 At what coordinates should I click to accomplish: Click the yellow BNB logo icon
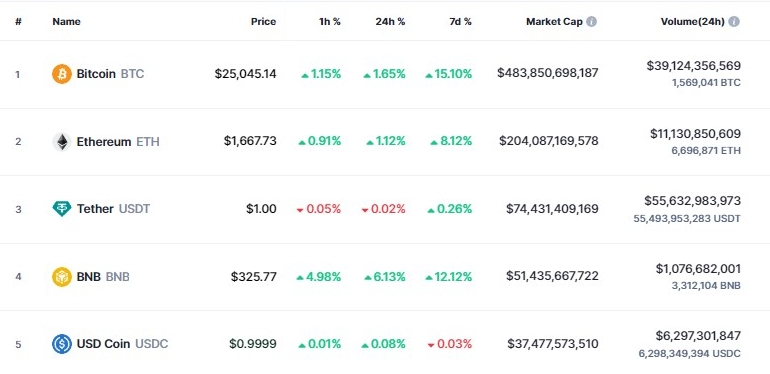[x=62, y=277]
